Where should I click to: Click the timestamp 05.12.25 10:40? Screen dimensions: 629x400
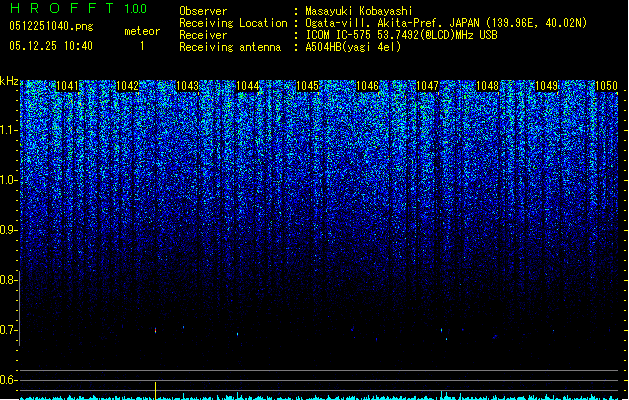51,46
